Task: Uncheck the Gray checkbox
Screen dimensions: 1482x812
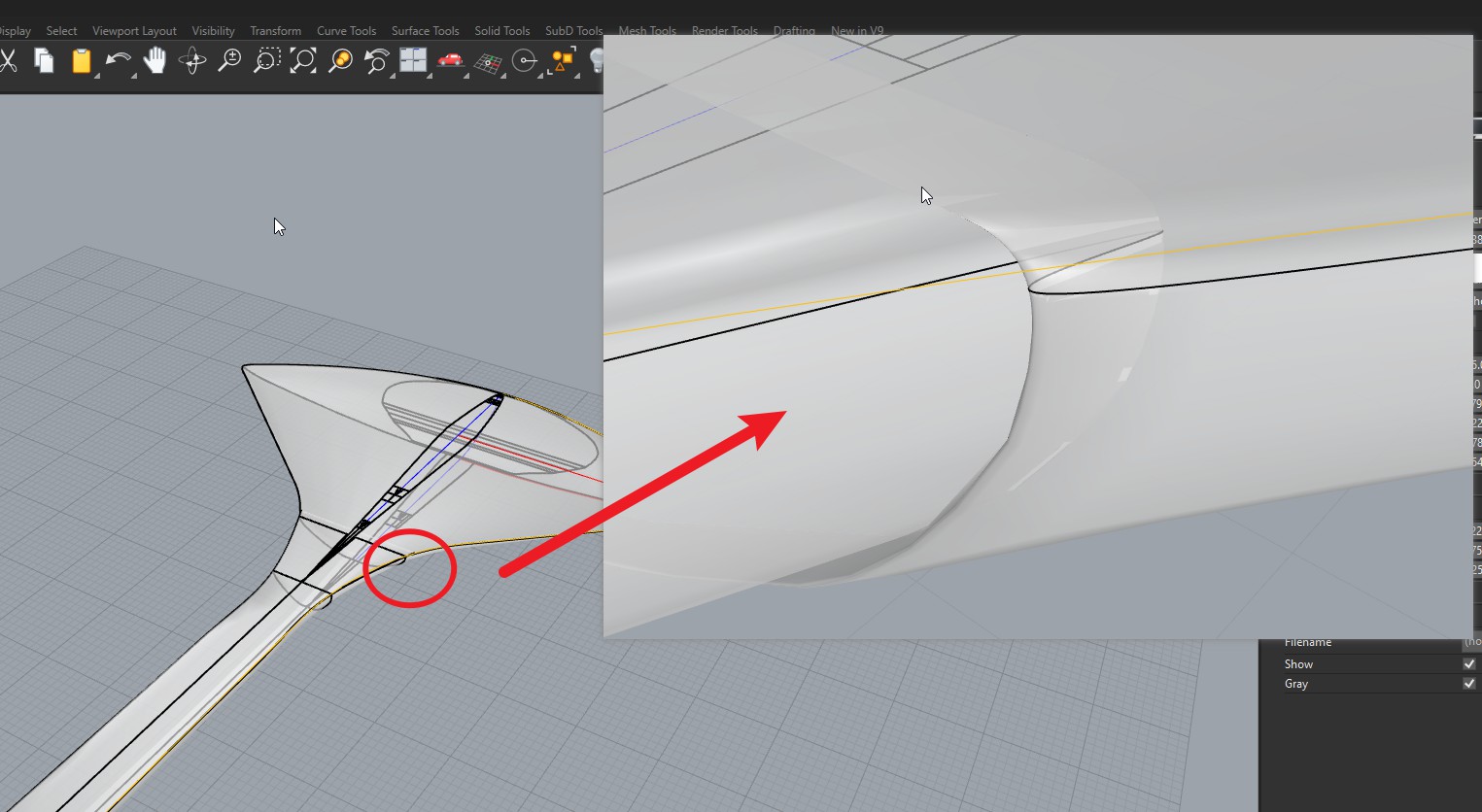Action: [1468, 684]
